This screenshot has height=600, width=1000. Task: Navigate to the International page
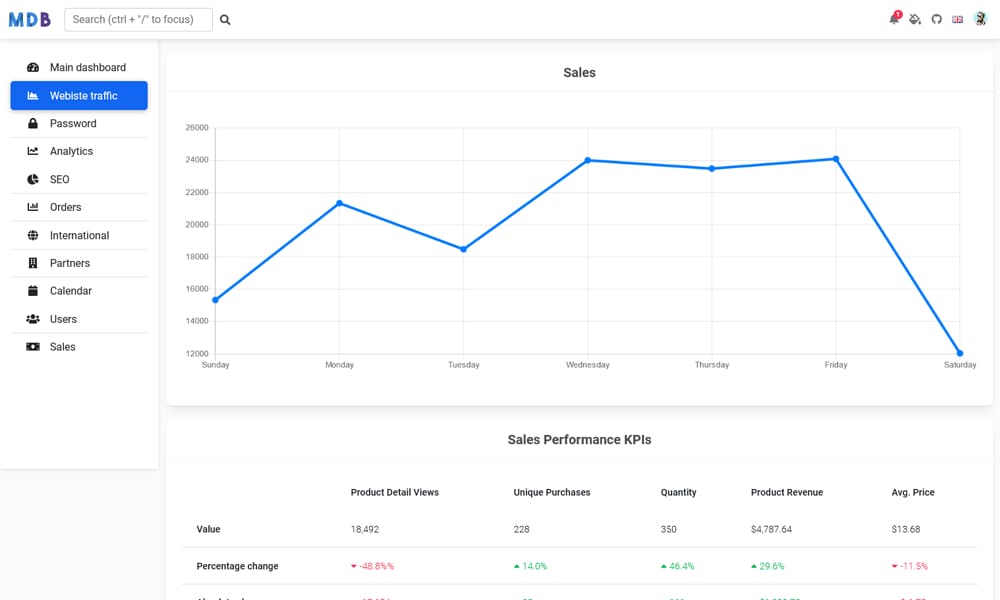coord(80,235)
